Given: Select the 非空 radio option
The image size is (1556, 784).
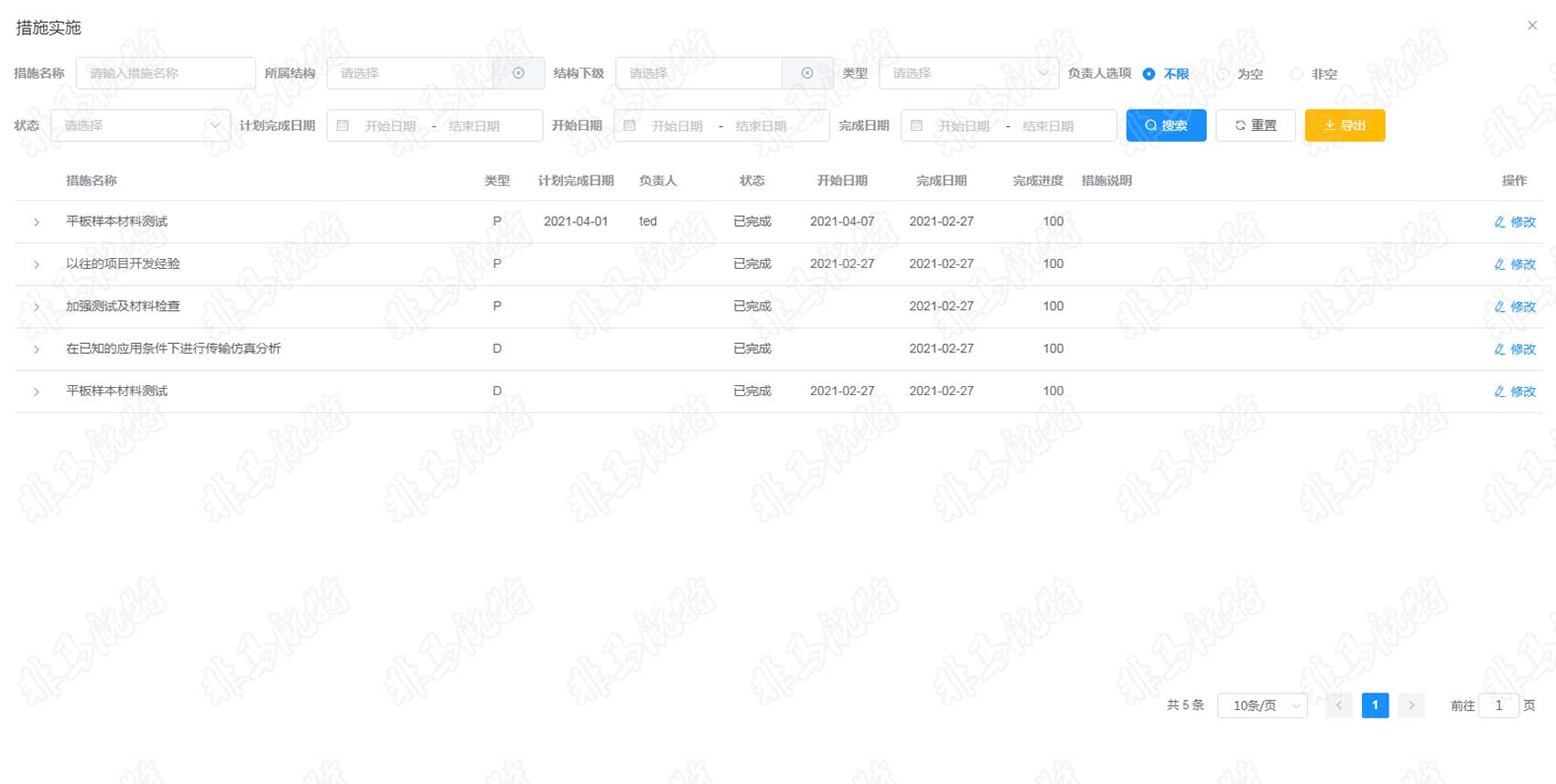Looking at the screenshot, I should point(1297,74).
